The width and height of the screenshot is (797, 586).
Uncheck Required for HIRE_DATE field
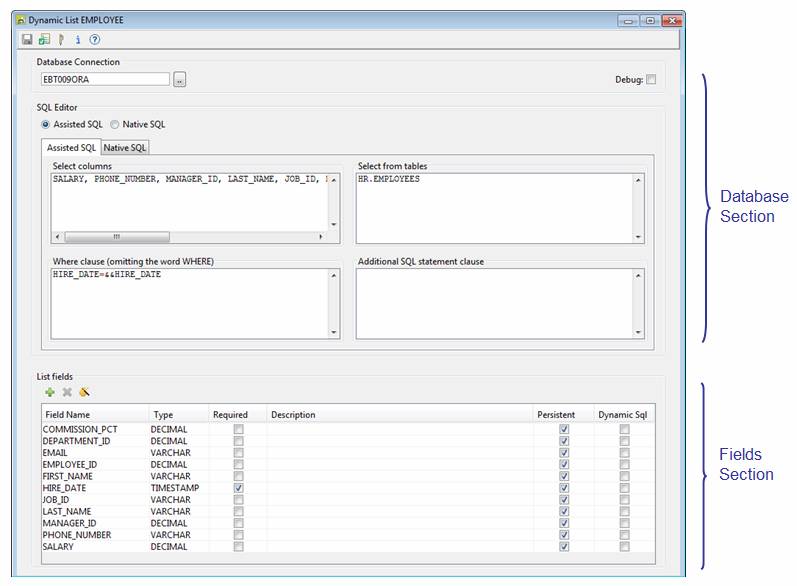click(x=238, y=488)
